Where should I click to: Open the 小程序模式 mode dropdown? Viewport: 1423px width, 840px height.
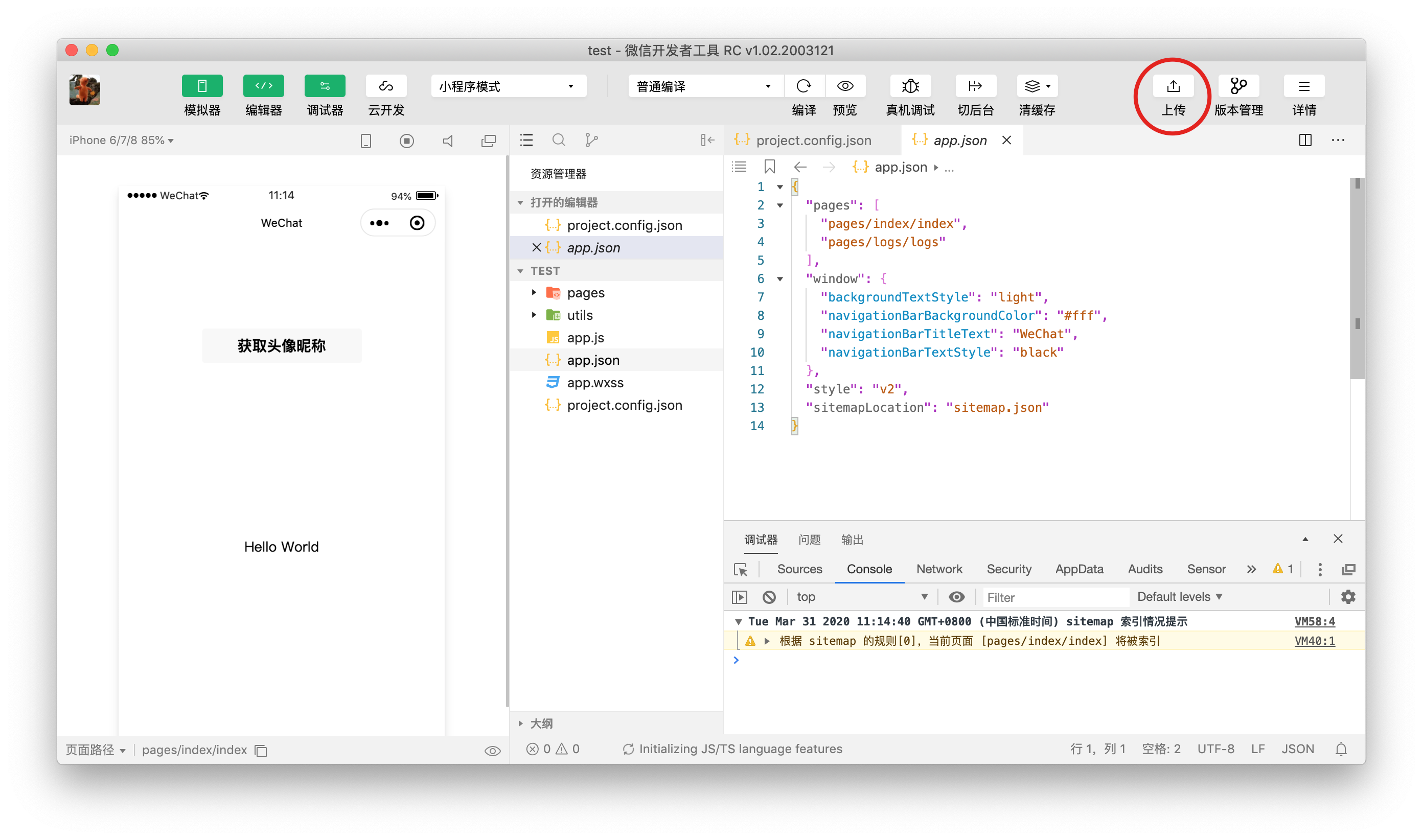click(x=508, y=86)
